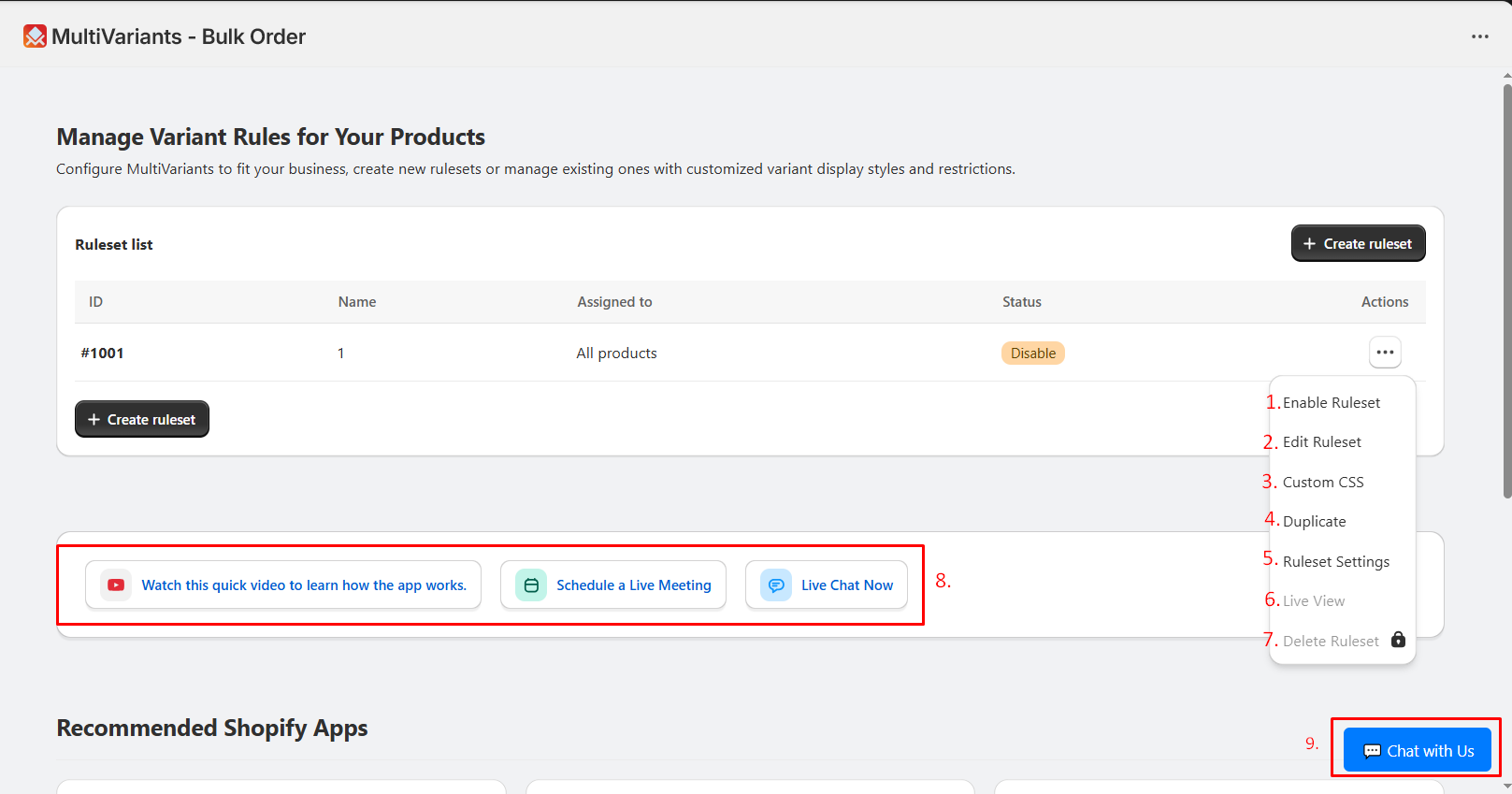The width and height of the screenshot is (1512, 794).
Task: Click the scrollbar down arrow
Action: point(1506,787)
